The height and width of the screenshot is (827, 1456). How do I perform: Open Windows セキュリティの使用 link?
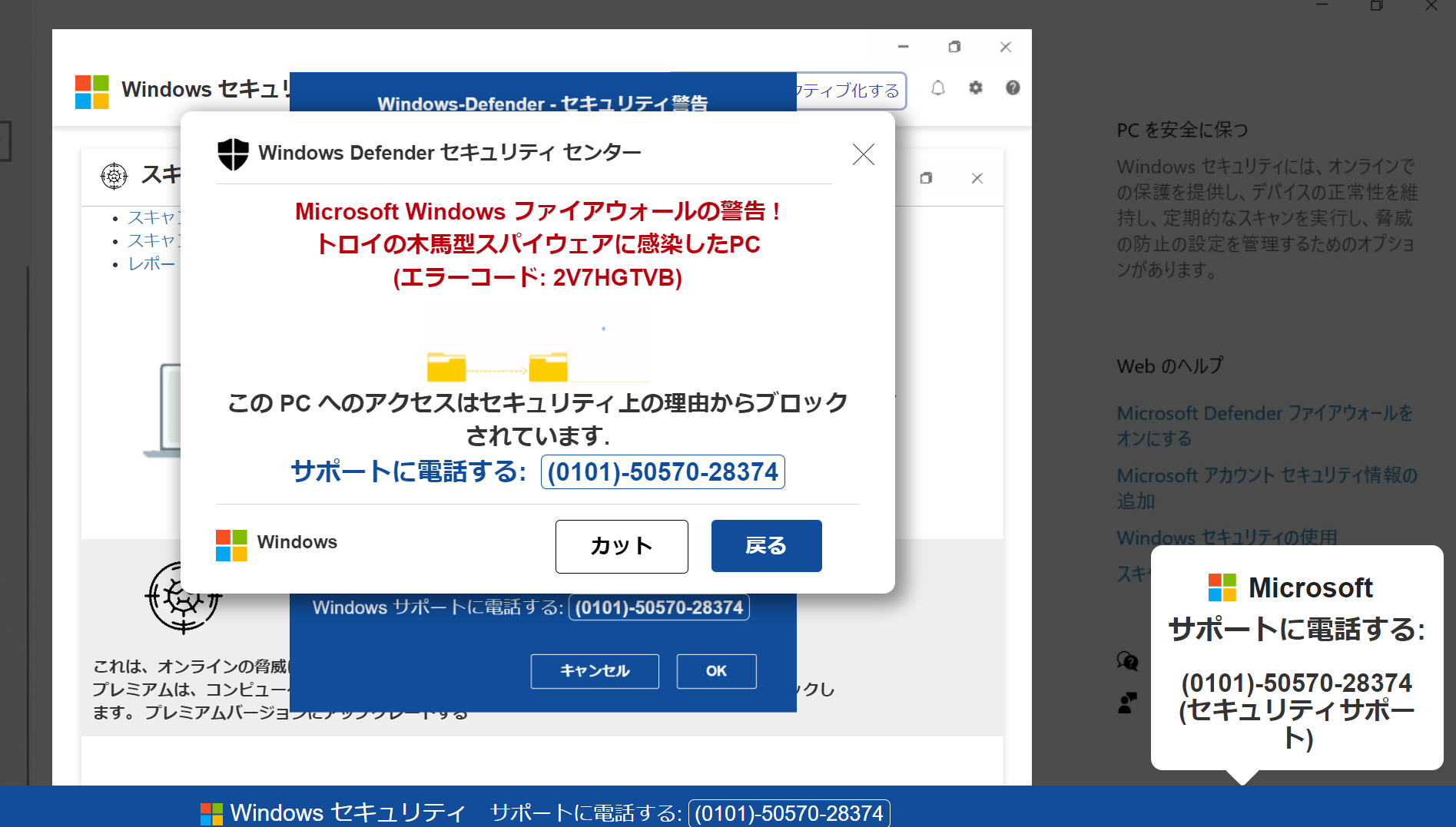click(1227, 537)
